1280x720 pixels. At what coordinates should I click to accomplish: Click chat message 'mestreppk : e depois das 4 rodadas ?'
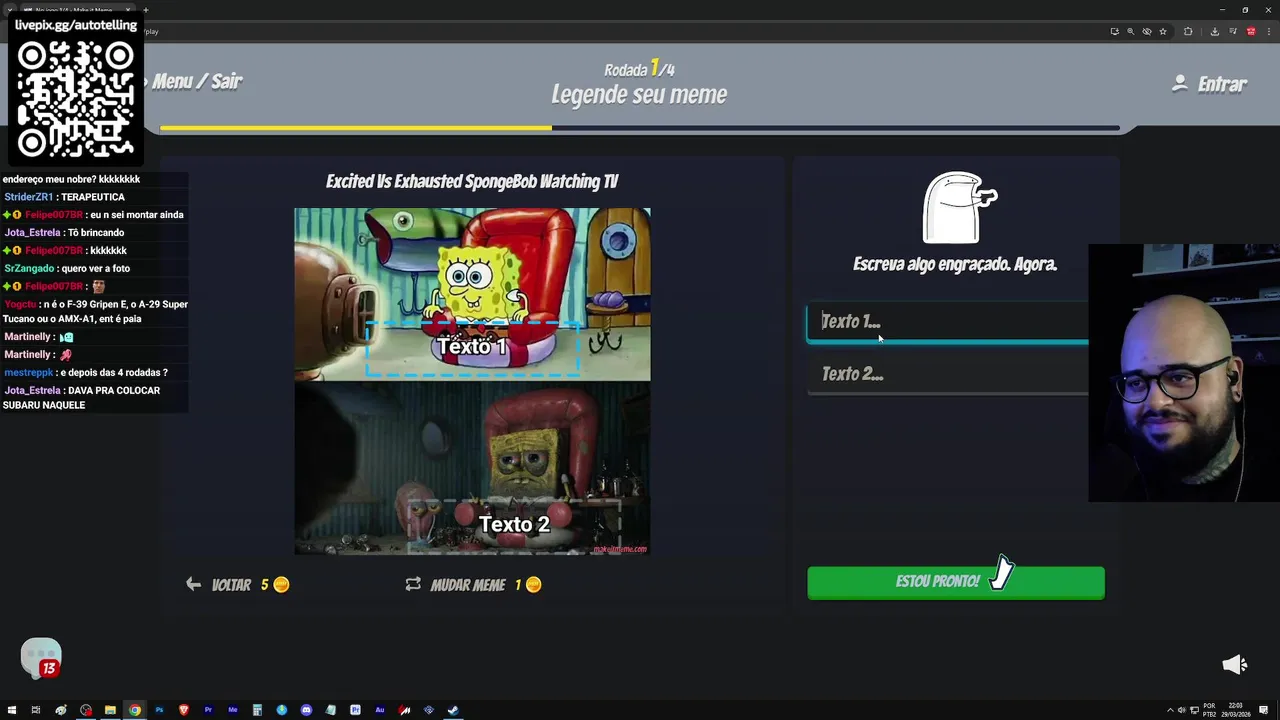pyautogui.click(x=86, y=372)
